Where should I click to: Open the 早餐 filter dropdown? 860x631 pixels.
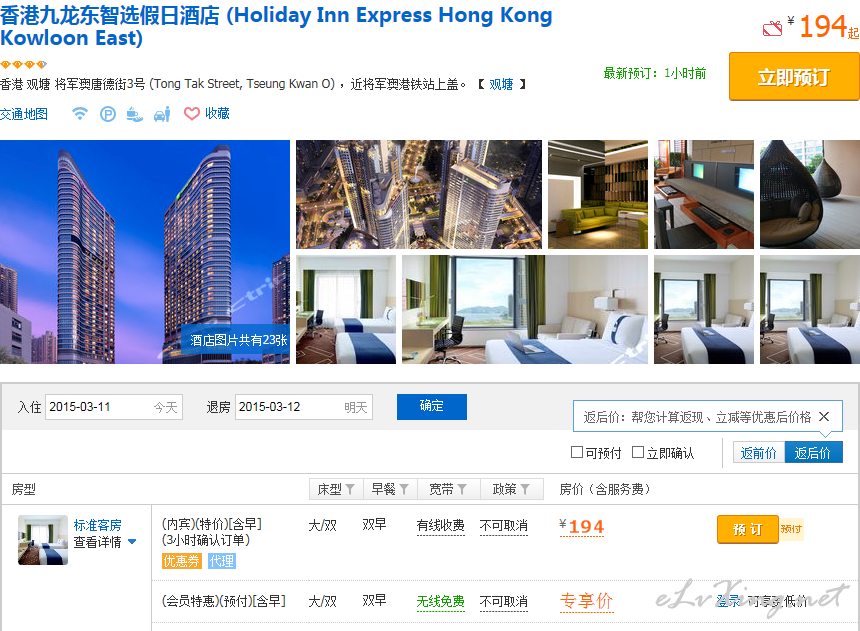coord(390,489)
